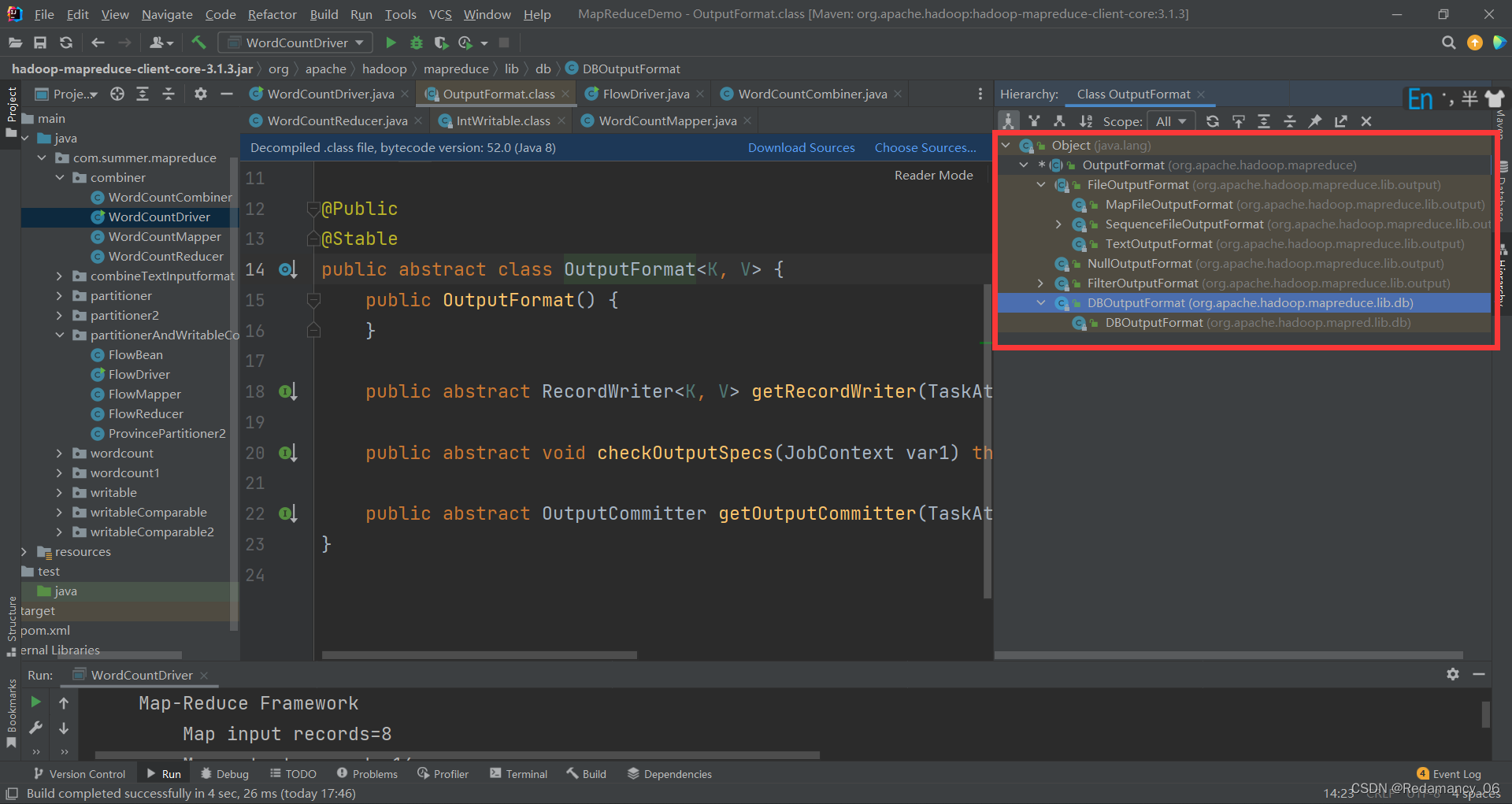This screenshot has width=1512, height=804.
Task: Open the Scope dropdown set to All
Action: click(x=1171, y=120)
